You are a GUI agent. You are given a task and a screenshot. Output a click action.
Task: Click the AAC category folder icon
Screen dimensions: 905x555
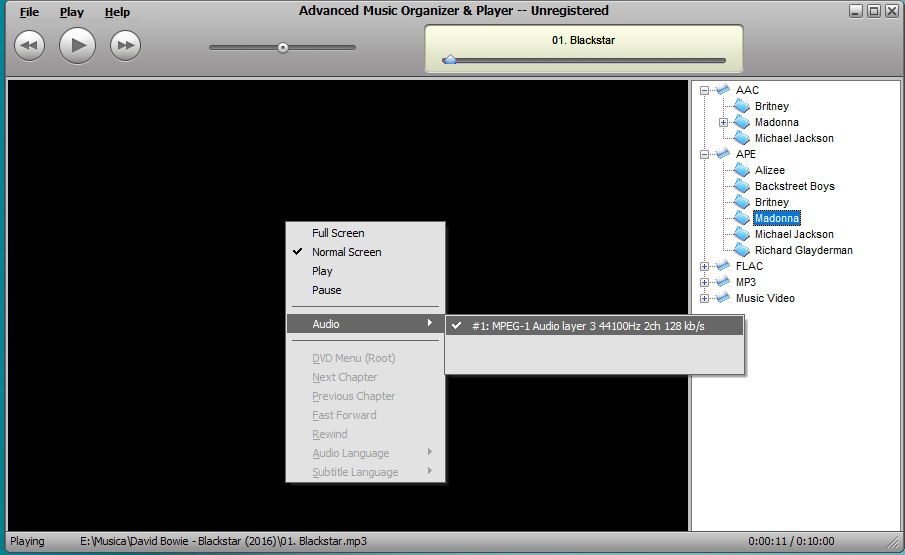723,90
